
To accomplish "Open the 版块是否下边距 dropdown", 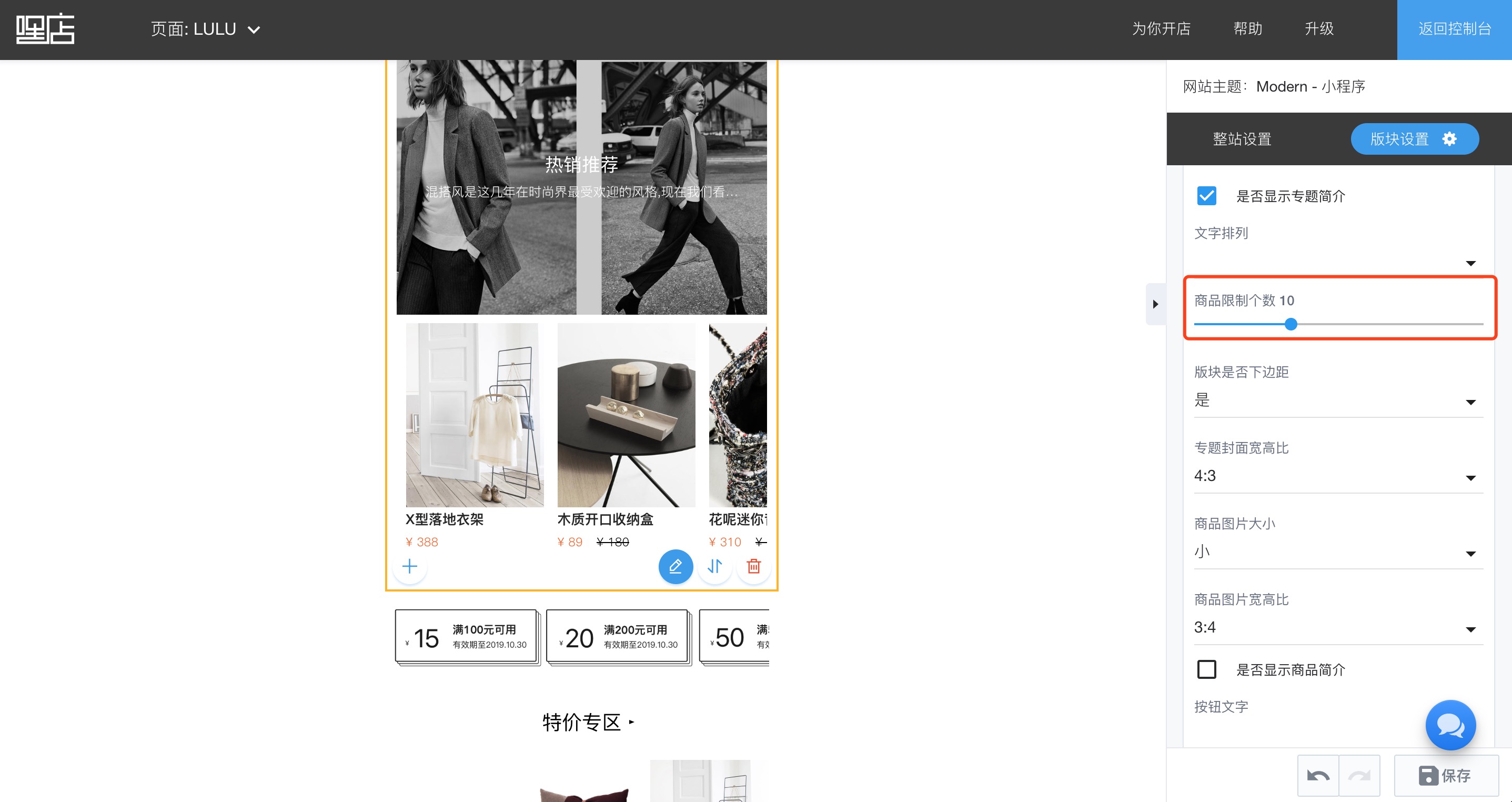I will [1338, 401].
